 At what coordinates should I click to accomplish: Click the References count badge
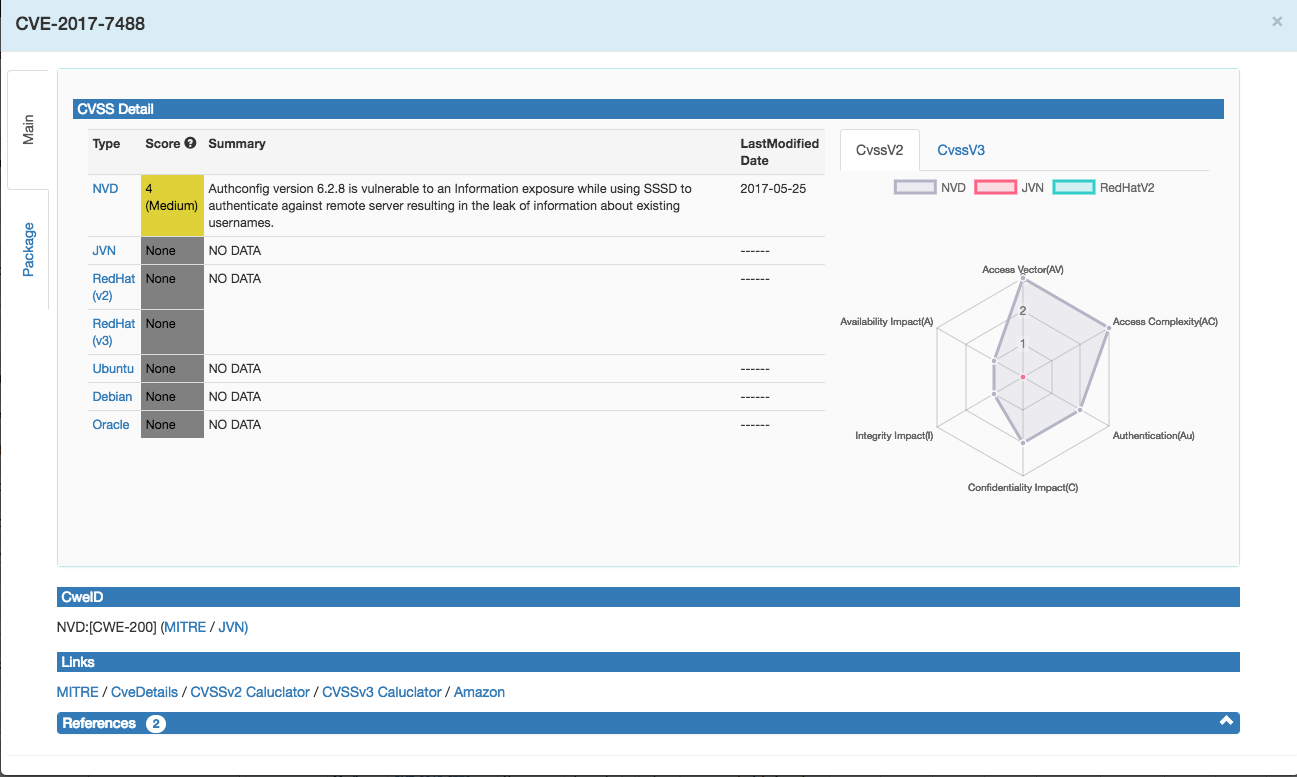156,723
